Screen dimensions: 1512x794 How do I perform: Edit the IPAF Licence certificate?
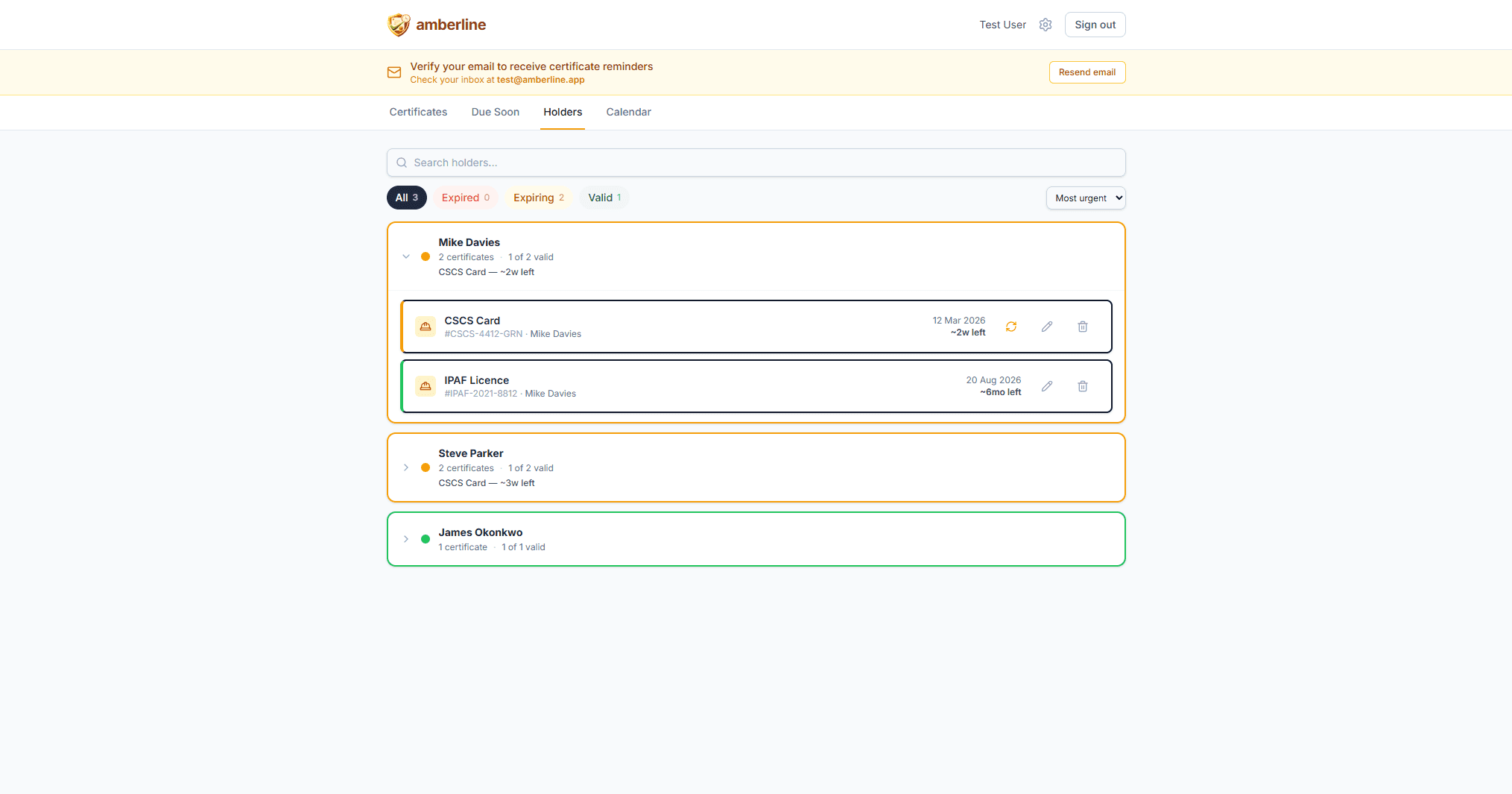[x=1047, y=386]
